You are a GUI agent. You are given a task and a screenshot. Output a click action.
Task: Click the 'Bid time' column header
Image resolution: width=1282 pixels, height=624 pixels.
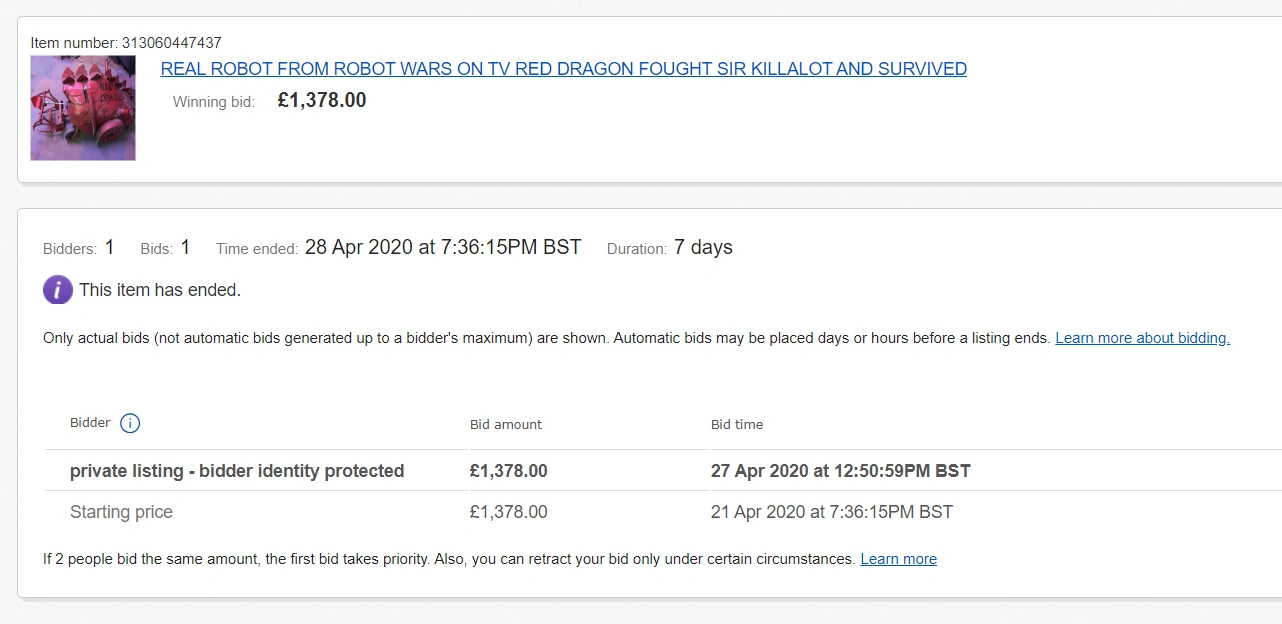(x=737, y=424)
